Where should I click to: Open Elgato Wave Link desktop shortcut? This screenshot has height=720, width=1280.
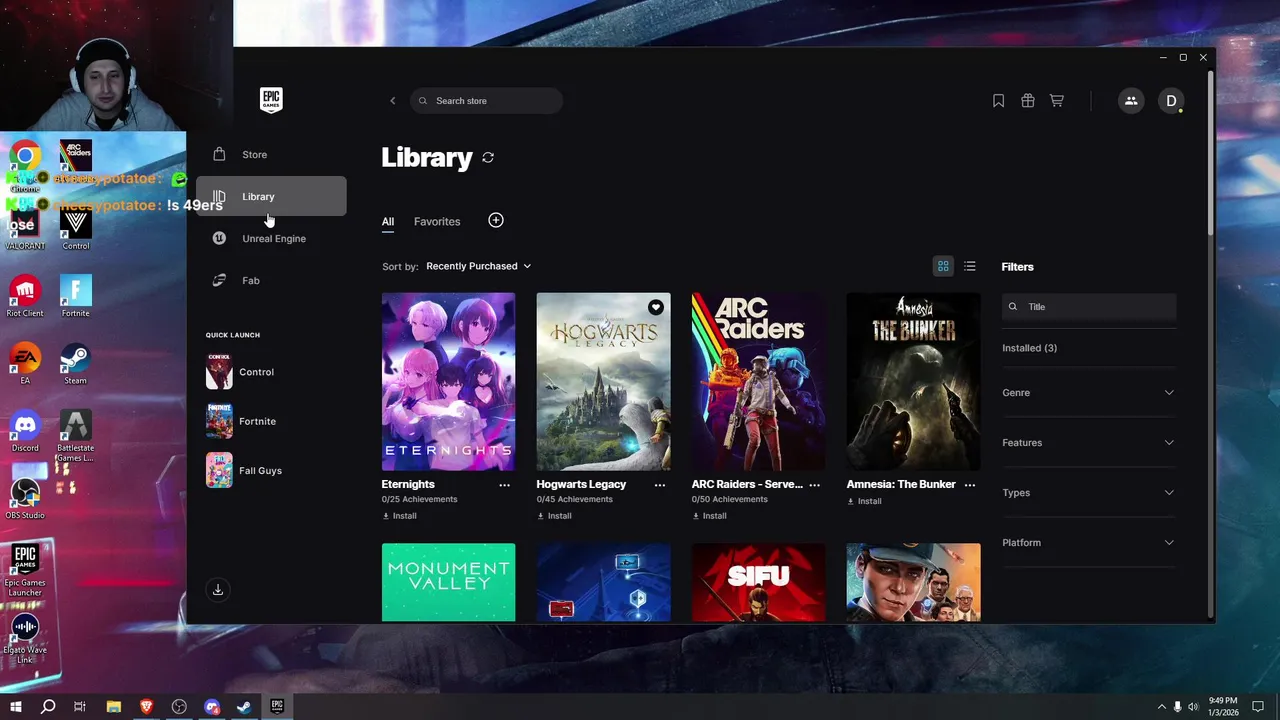(x=25, y=638)
